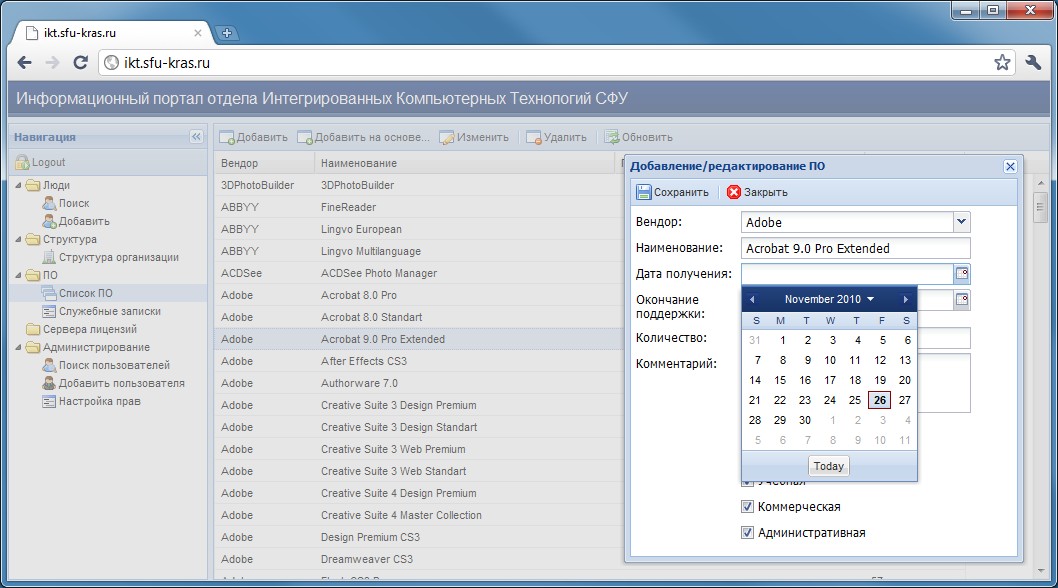Toggle Административная checkbox

point(747,533)
